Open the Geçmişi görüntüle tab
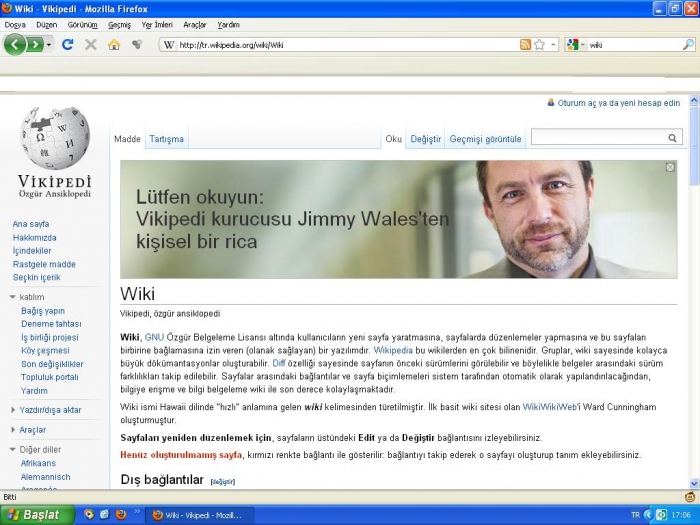 tap(485, 139)
